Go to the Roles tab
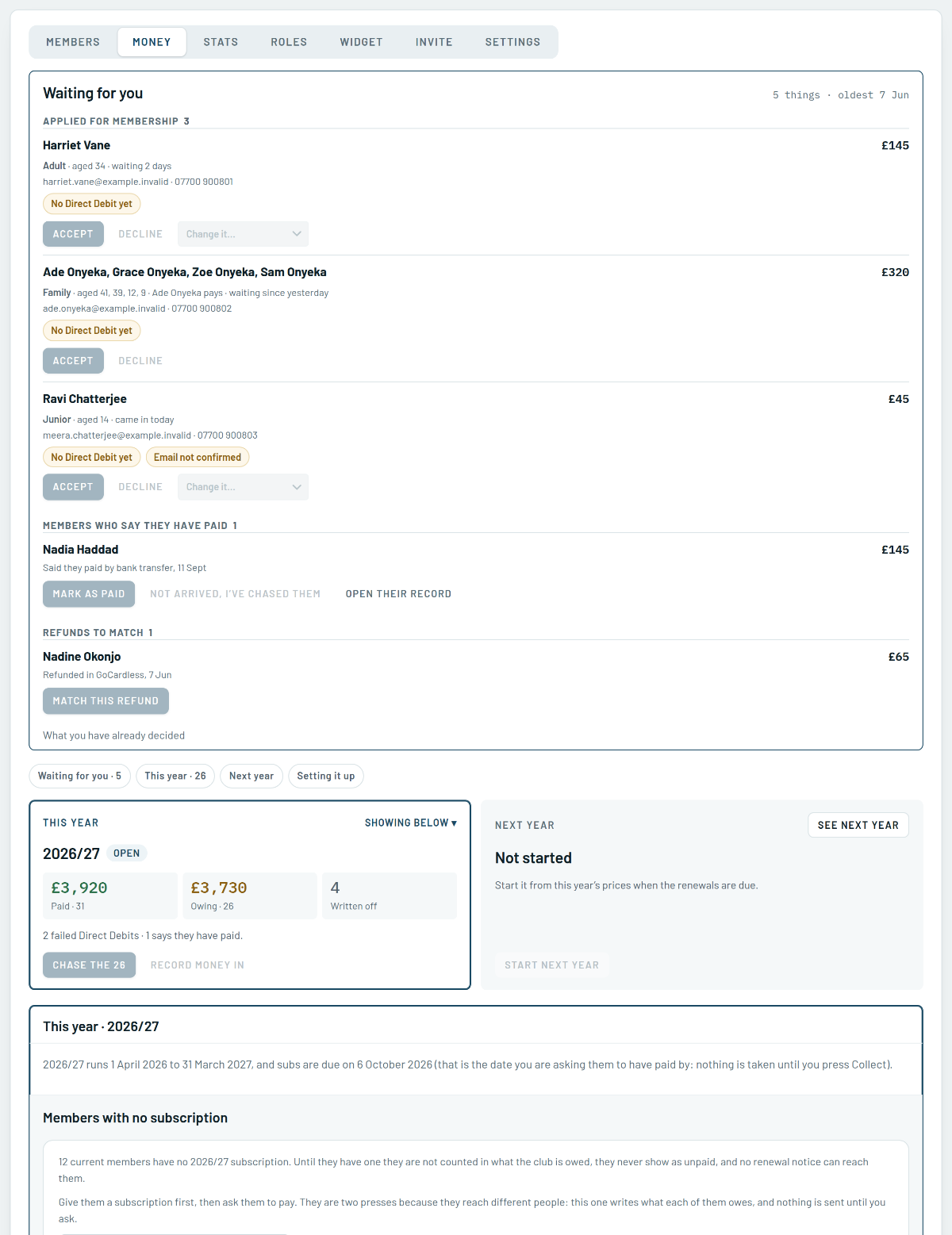The height and width of the screenshot is (1235, 952). coord(289,42)
